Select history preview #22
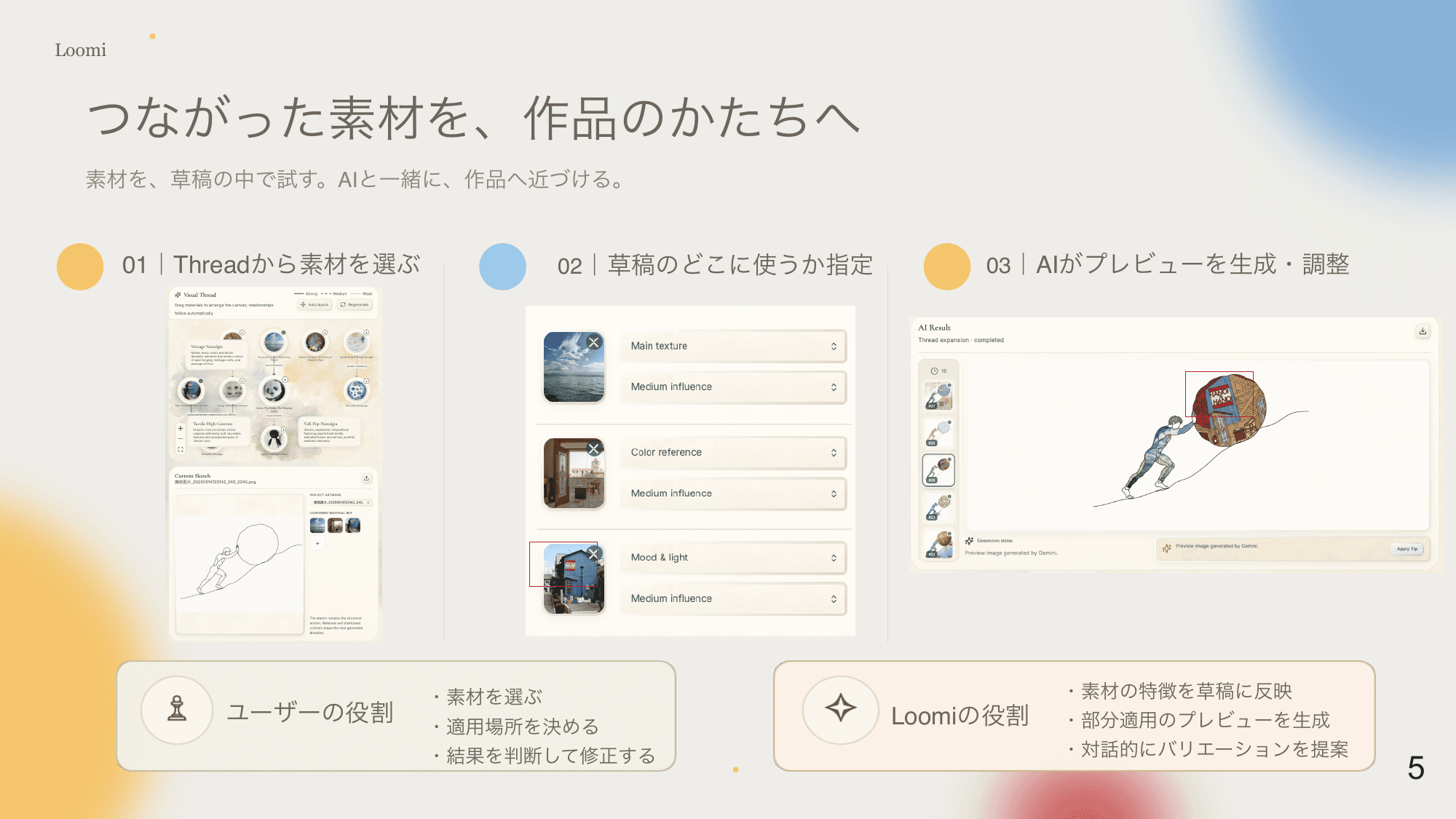Image resolution: width=1456 pixels, height=819 pixels. pos(938,544)
